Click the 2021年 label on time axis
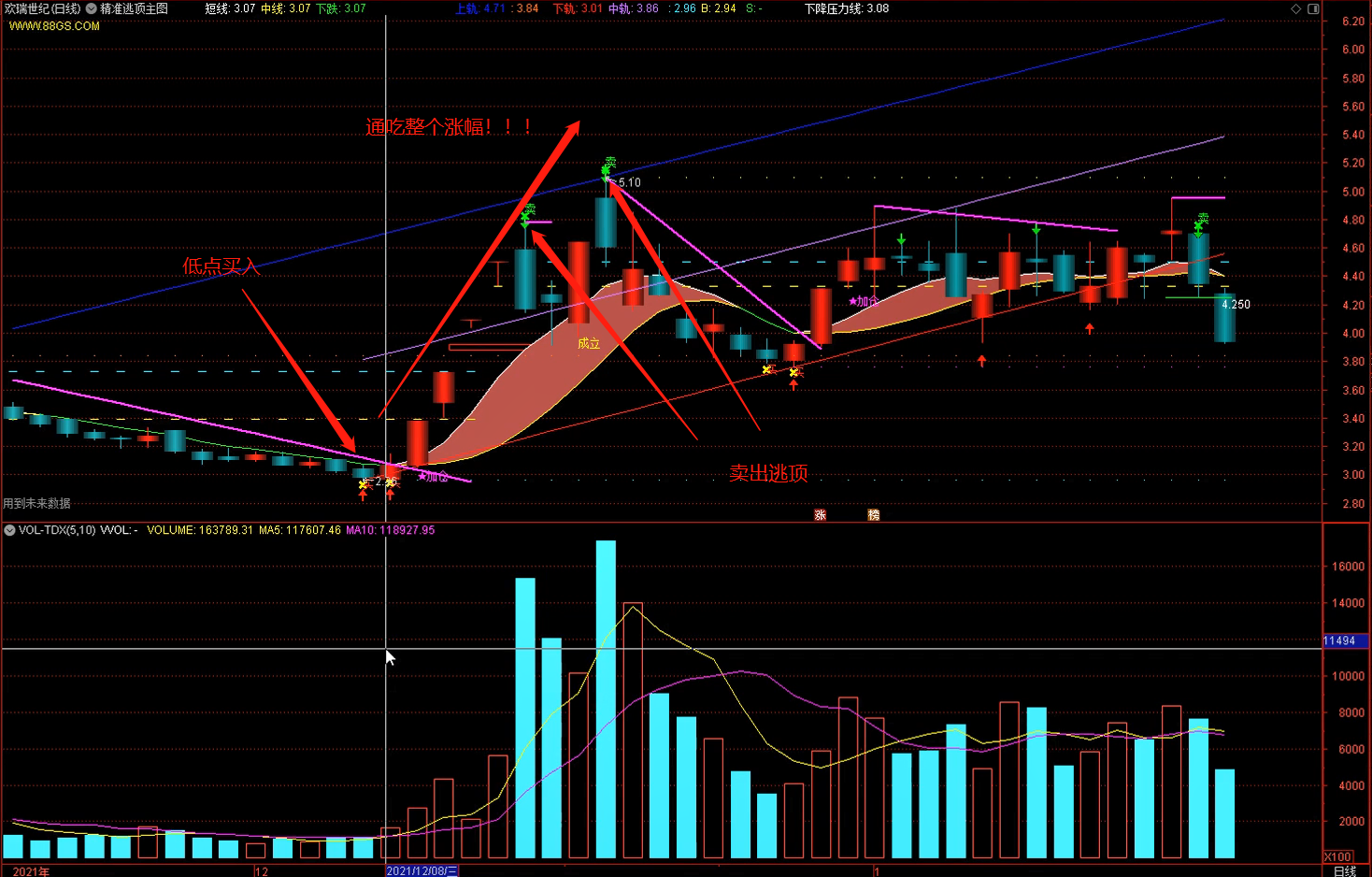The width and height of the screenshot is (1372, 877). point(31,870)
